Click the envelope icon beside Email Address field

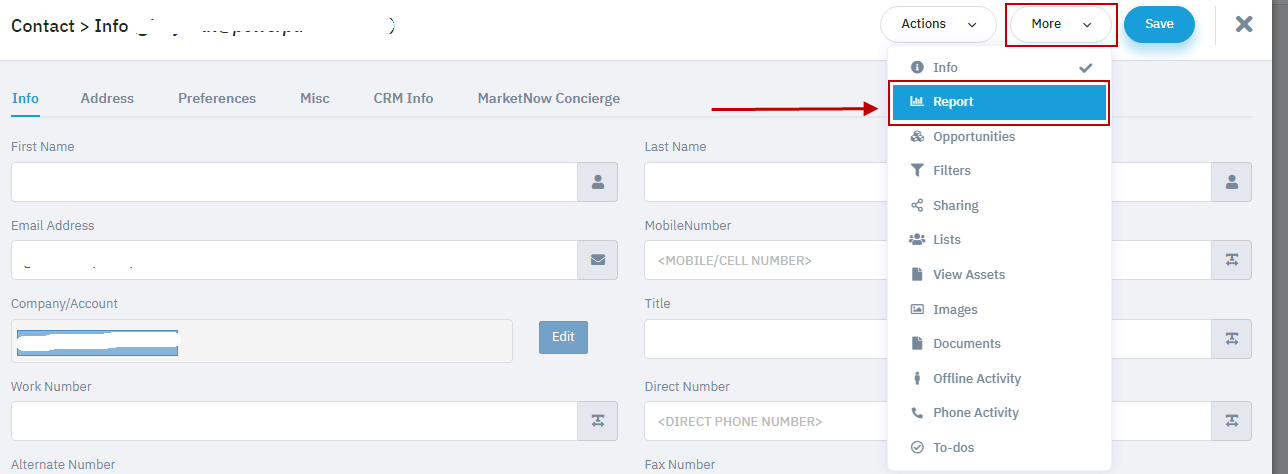coord(598,260)
